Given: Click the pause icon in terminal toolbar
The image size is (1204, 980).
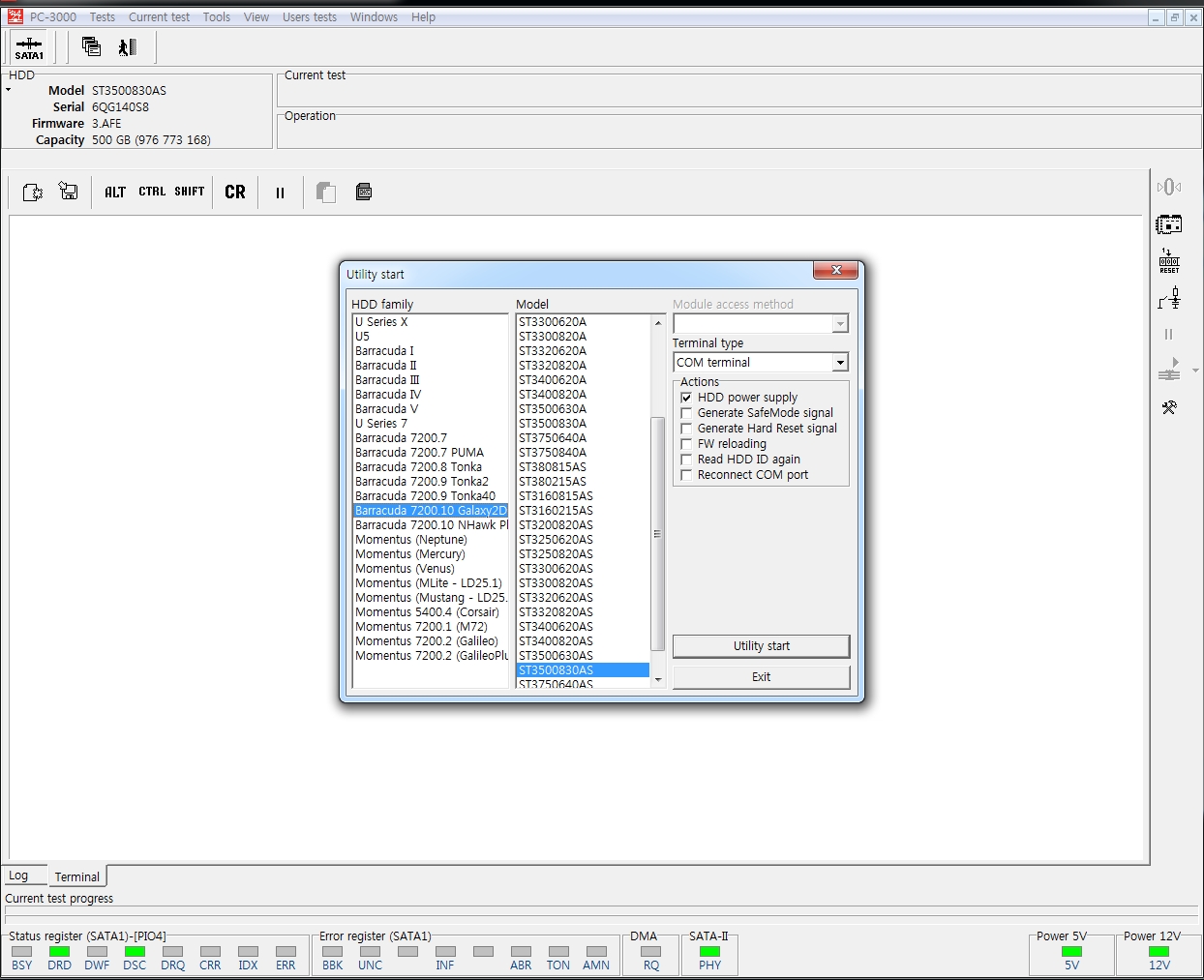Looking at the screenshot, I should 280,193.
